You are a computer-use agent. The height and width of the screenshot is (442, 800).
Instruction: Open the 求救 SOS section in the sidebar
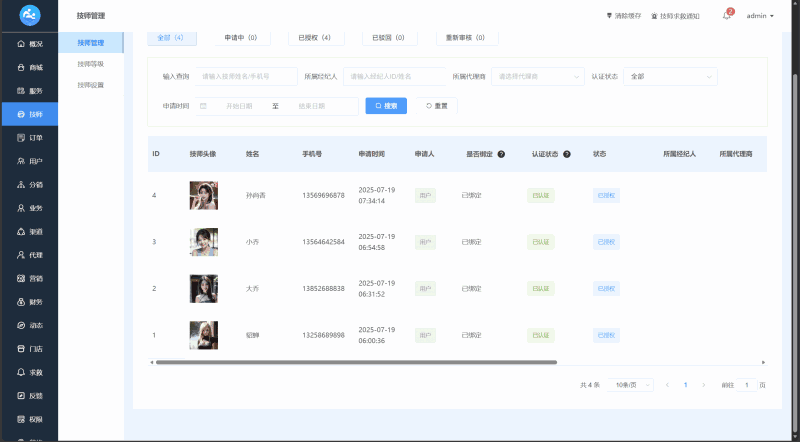coord(30,373)
